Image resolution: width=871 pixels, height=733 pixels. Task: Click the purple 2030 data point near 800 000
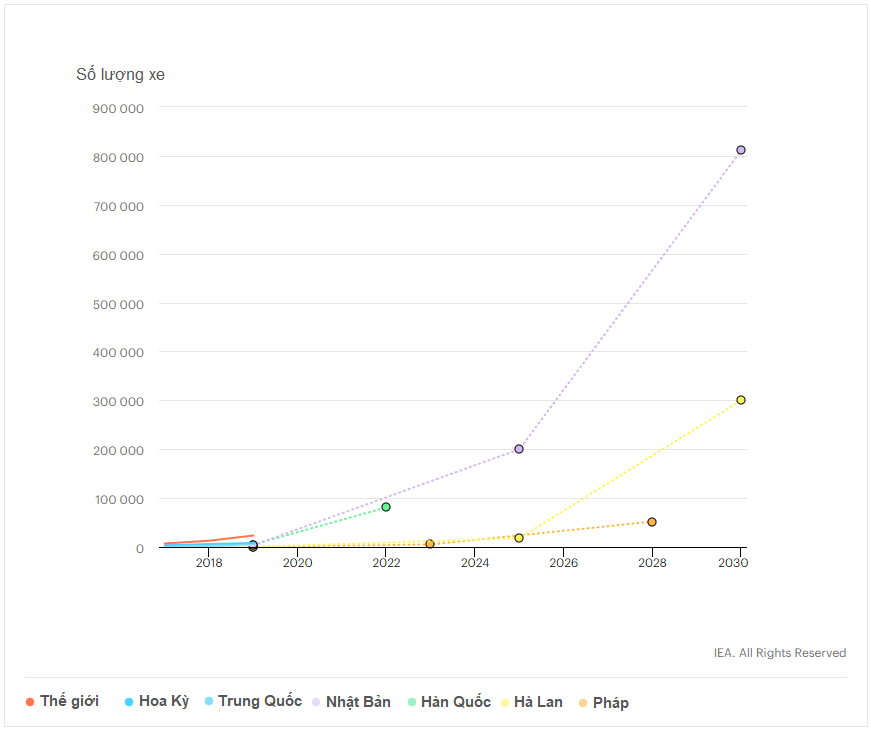(741, 150)
